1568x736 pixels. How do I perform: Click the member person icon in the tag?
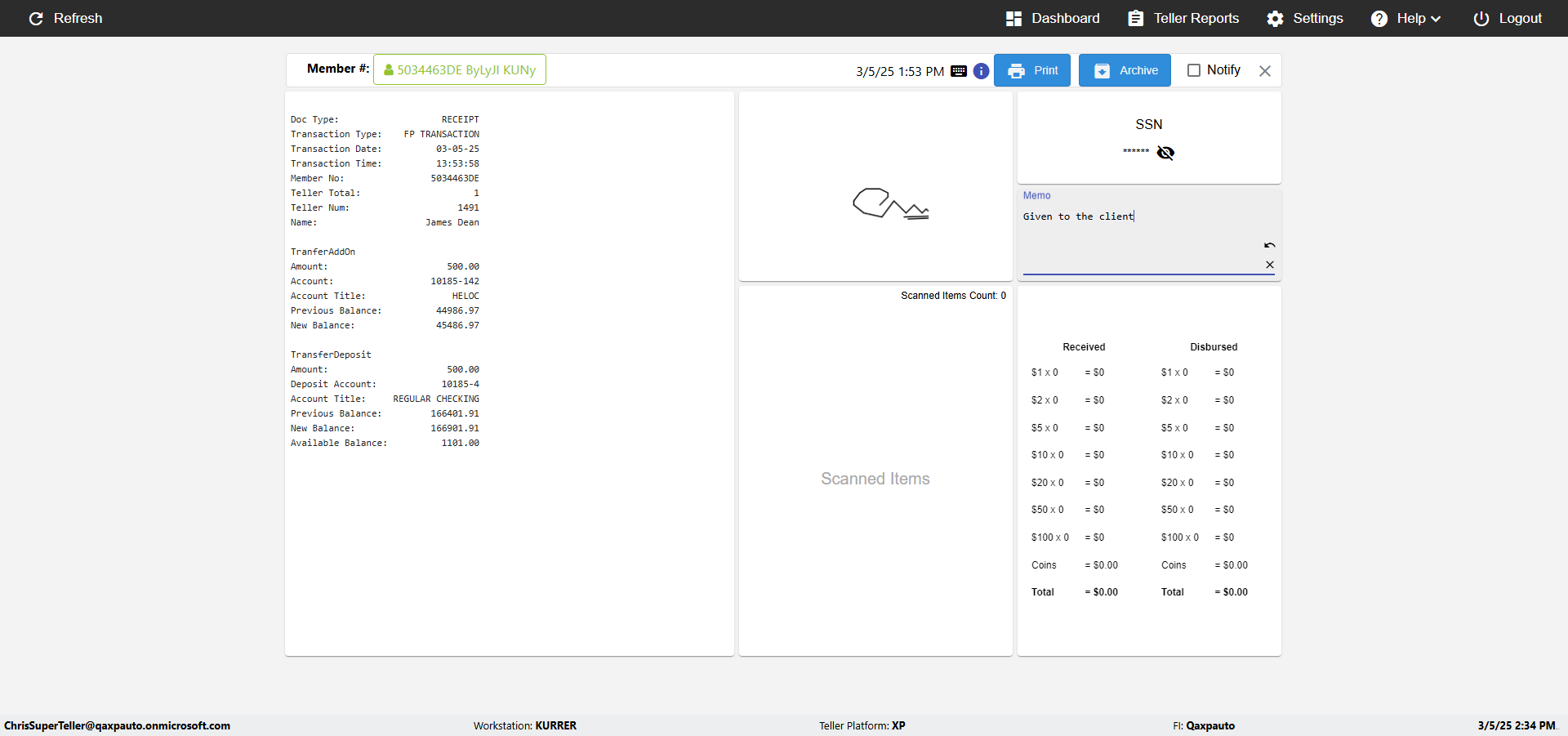click(389, 70)
